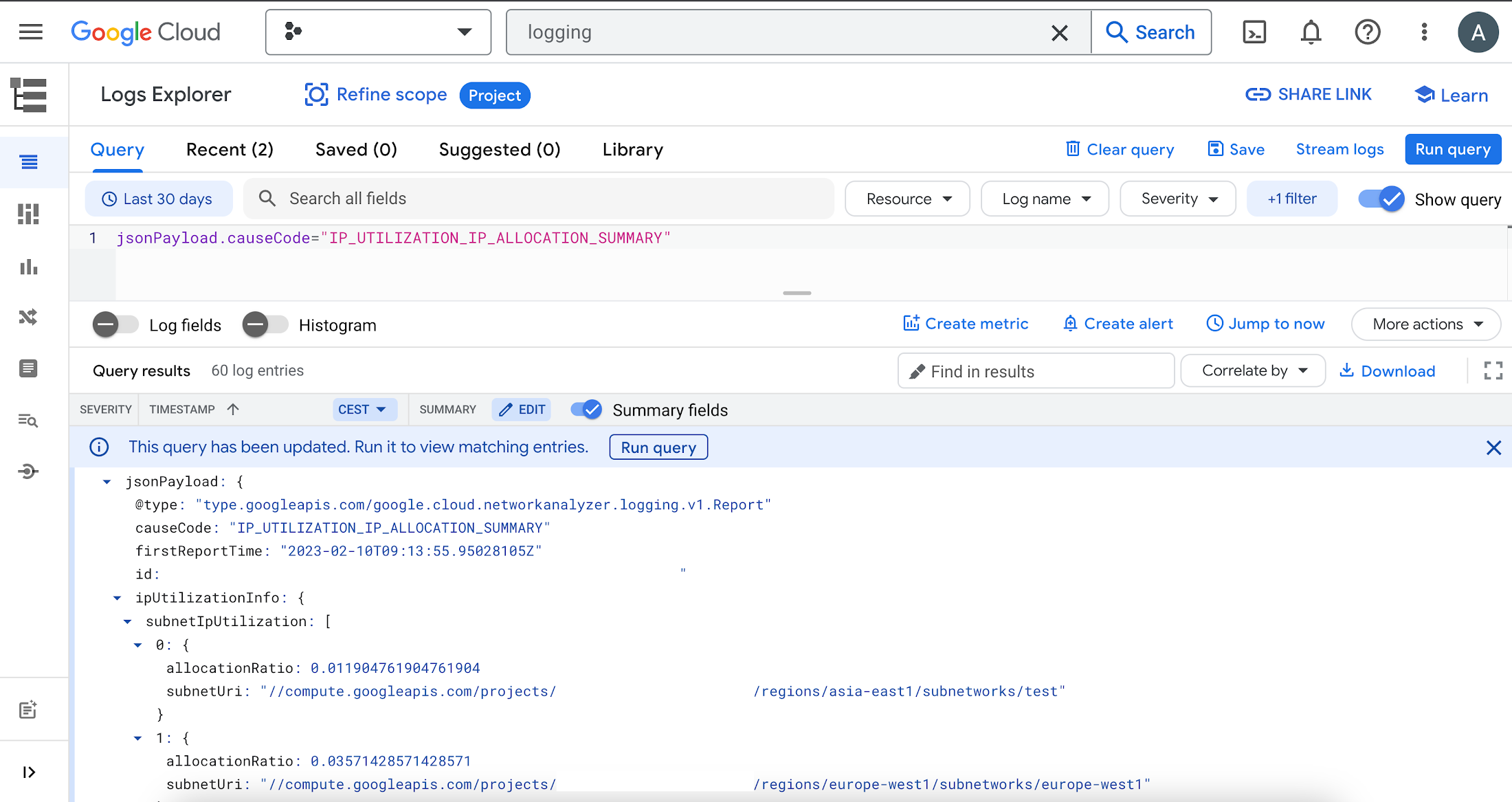The height and width of the screenshot is (802, 1512).
Task: Click the +1 filter chip
Action: [1292, 199]
